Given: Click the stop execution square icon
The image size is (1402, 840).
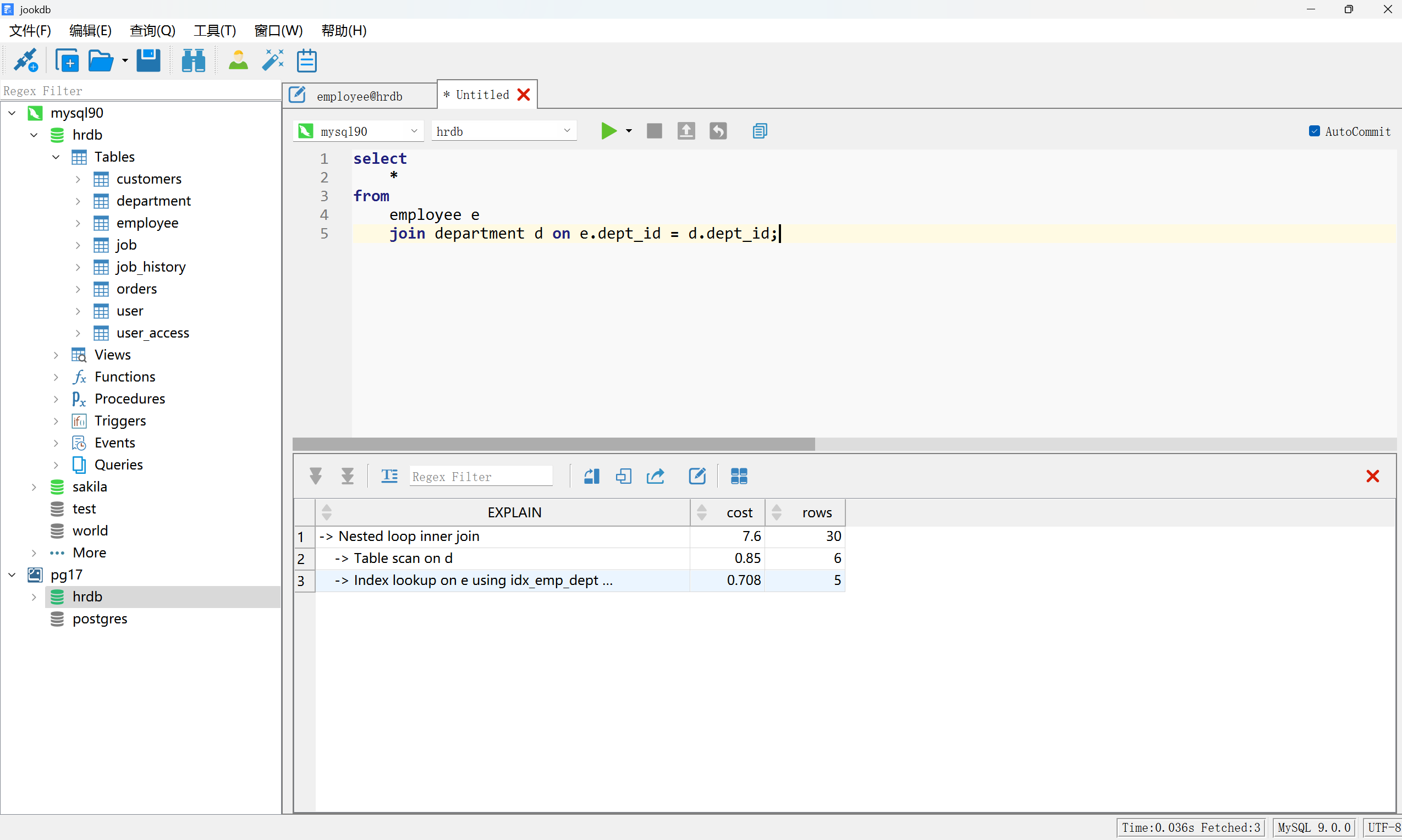Looking at the screenshot, I should click(654, 131).
